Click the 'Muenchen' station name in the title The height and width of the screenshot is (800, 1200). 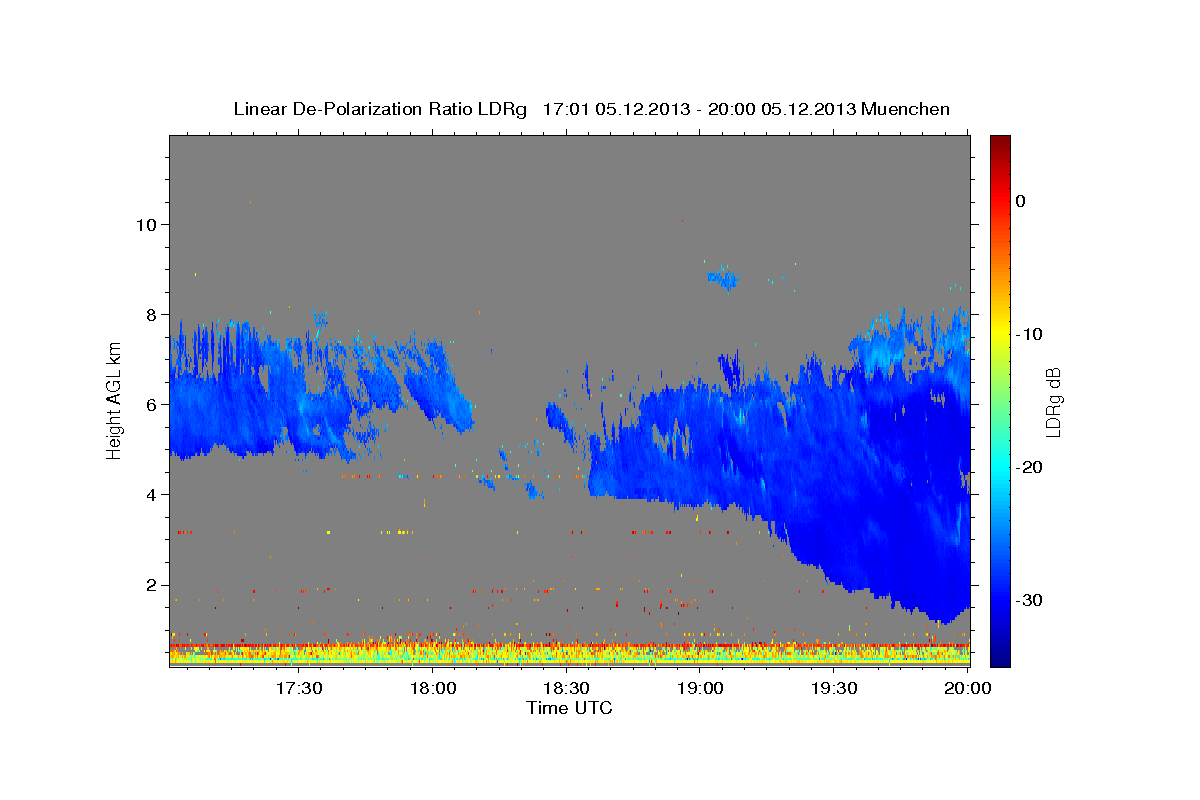tap(906, 109)
